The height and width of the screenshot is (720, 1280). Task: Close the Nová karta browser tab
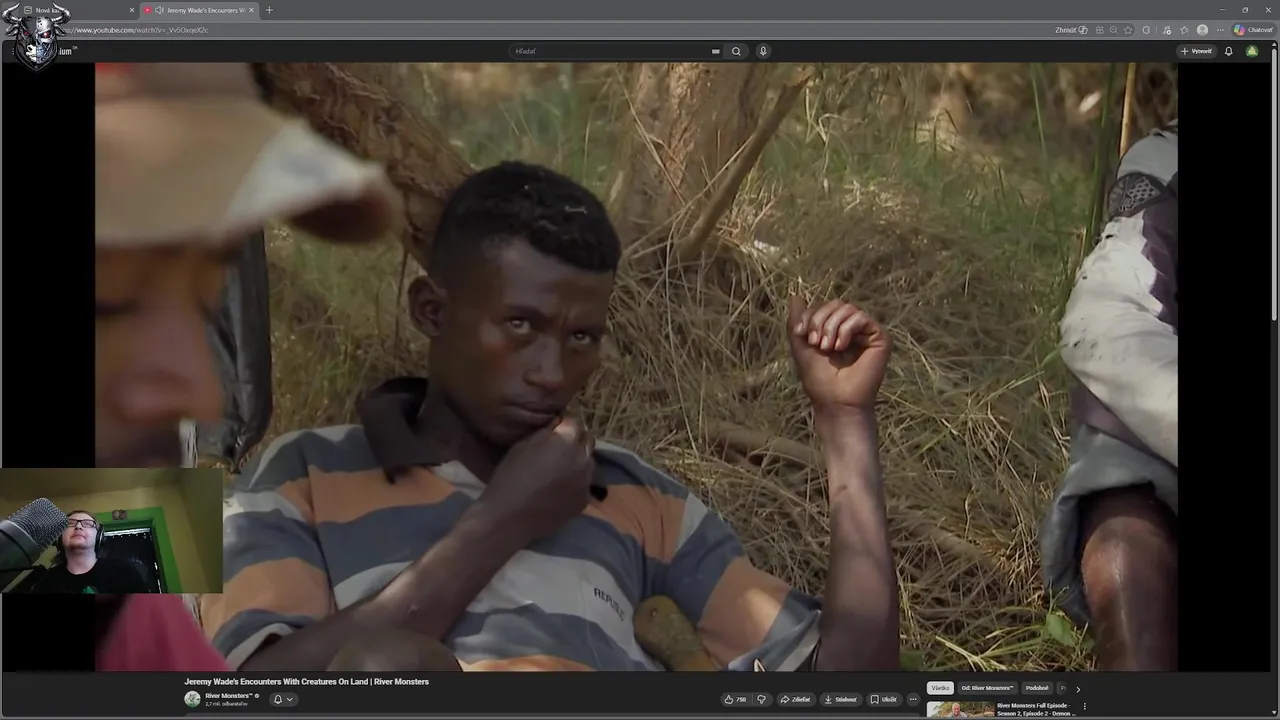132,10
